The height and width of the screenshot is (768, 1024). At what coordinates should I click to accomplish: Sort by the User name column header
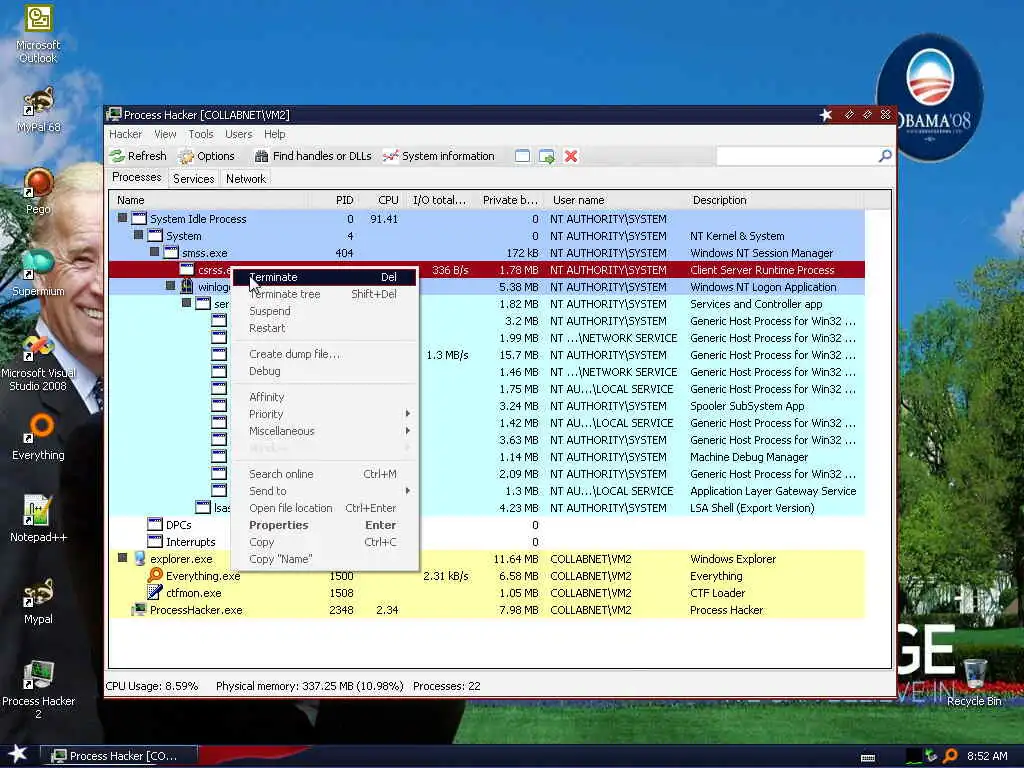pos(616,200)
